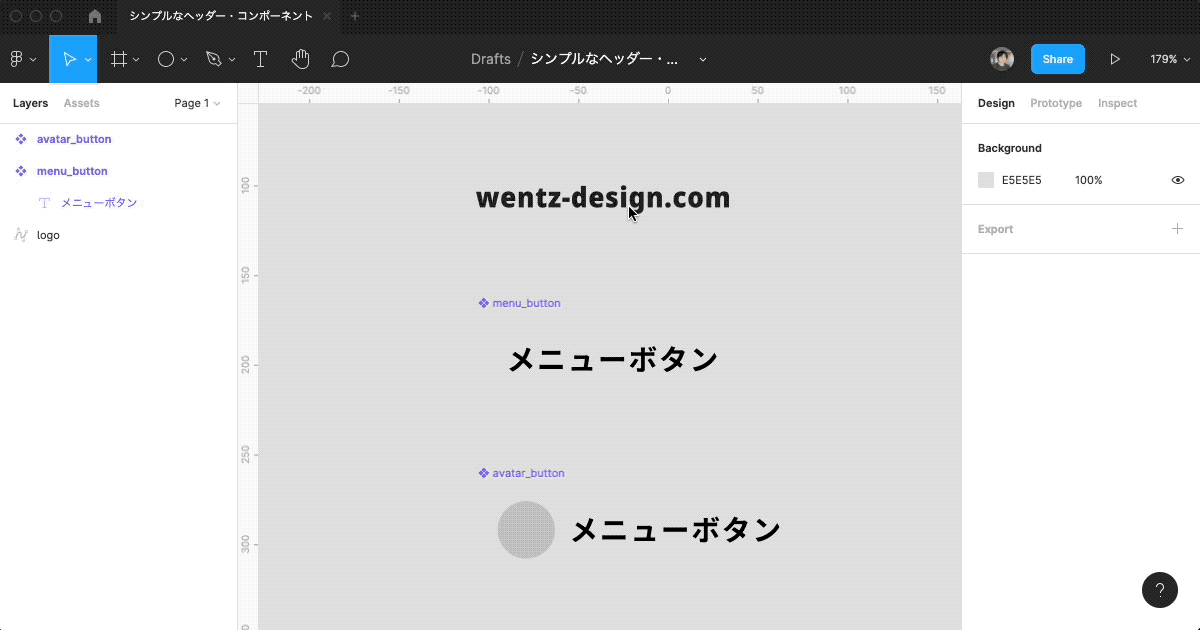Screen dimensions: 1200x630
Task: Open file name dropdown chevron
Action: tap(703, 60)
